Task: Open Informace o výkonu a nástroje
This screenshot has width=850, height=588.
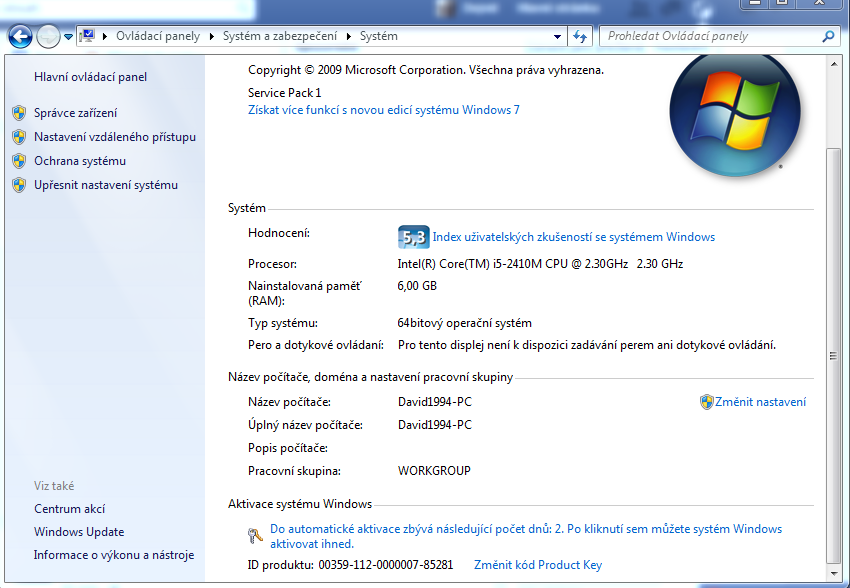Action: pyautogui.click(x=114, y=555)
